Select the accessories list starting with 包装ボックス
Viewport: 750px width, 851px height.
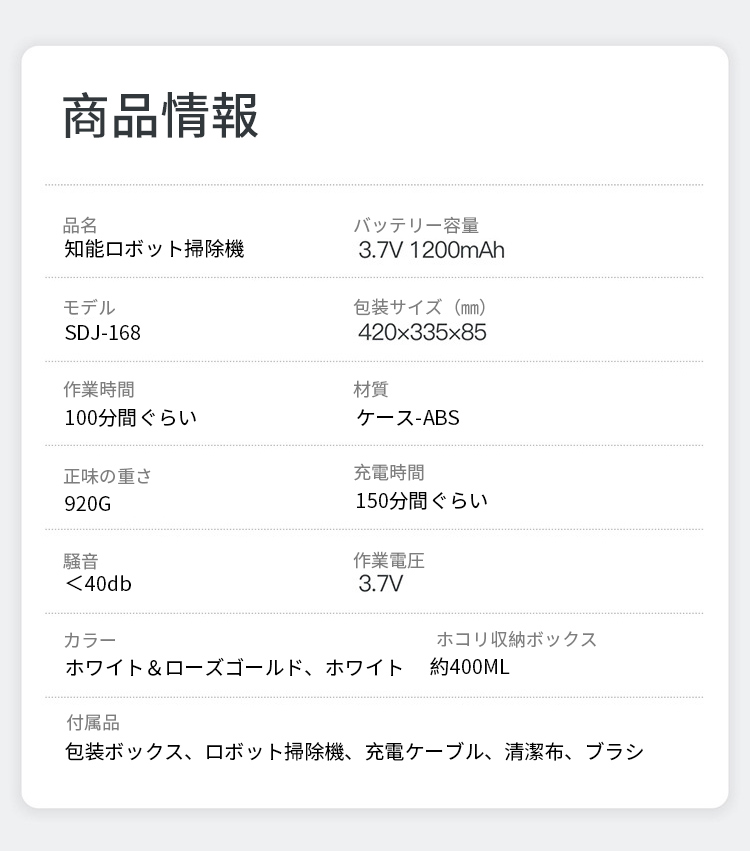pyautogui.click(x=354, y=752)
